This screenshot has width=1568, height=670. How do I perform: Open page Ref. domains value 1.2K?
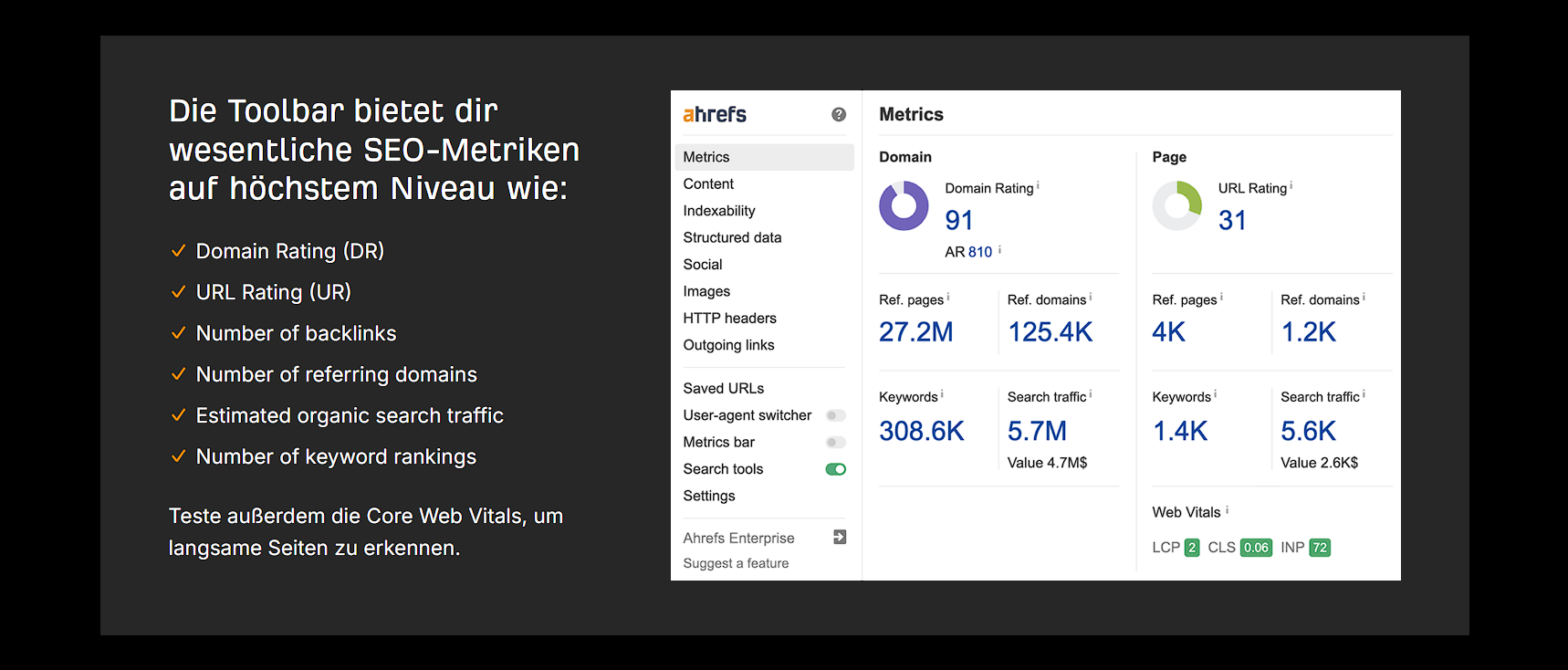(1308, 331)
